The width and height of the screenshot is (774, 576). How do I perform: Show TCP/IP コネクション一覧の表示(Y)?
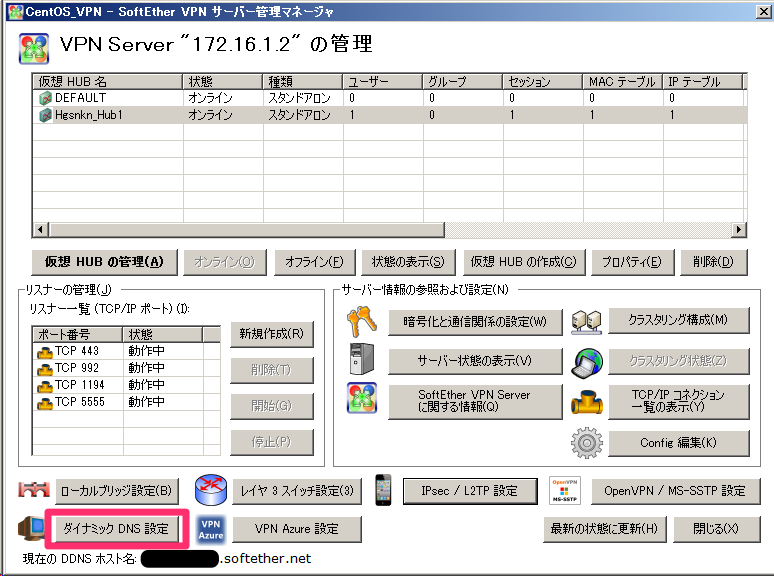tap(678, 401)
